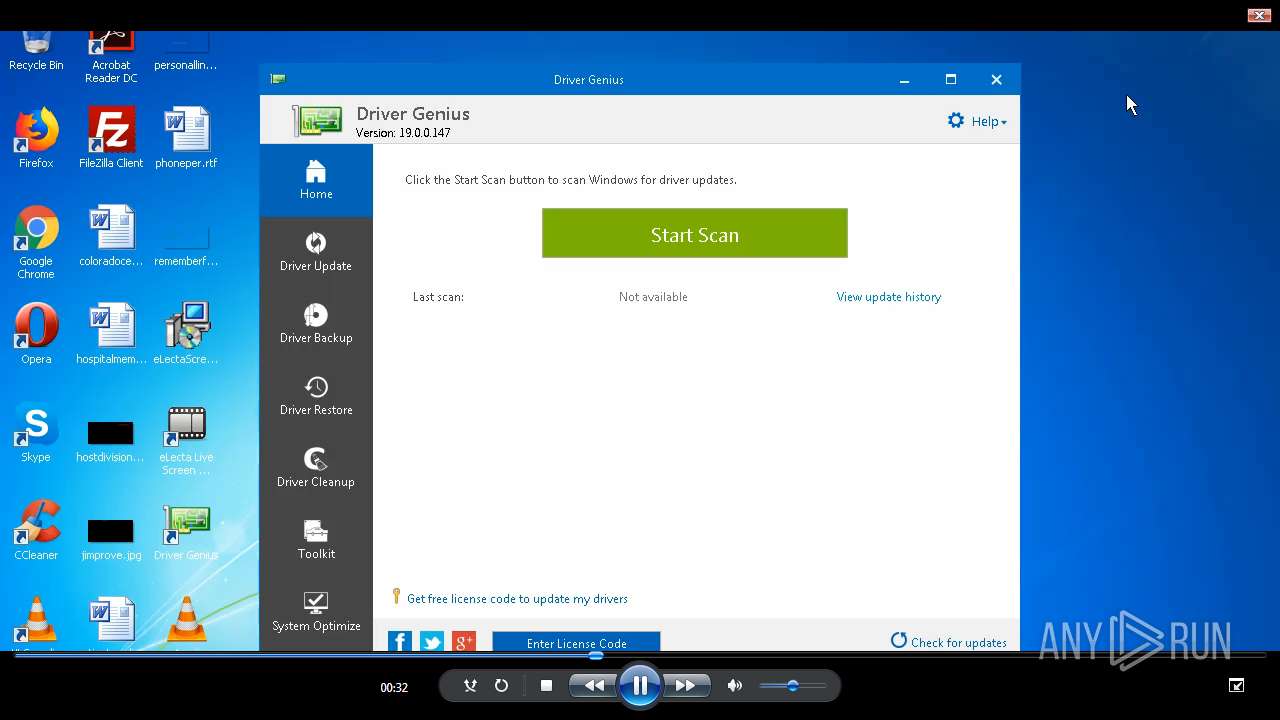Open the System Optimize section
Screen dimensions: 1280x720
(x=316, y=612)
